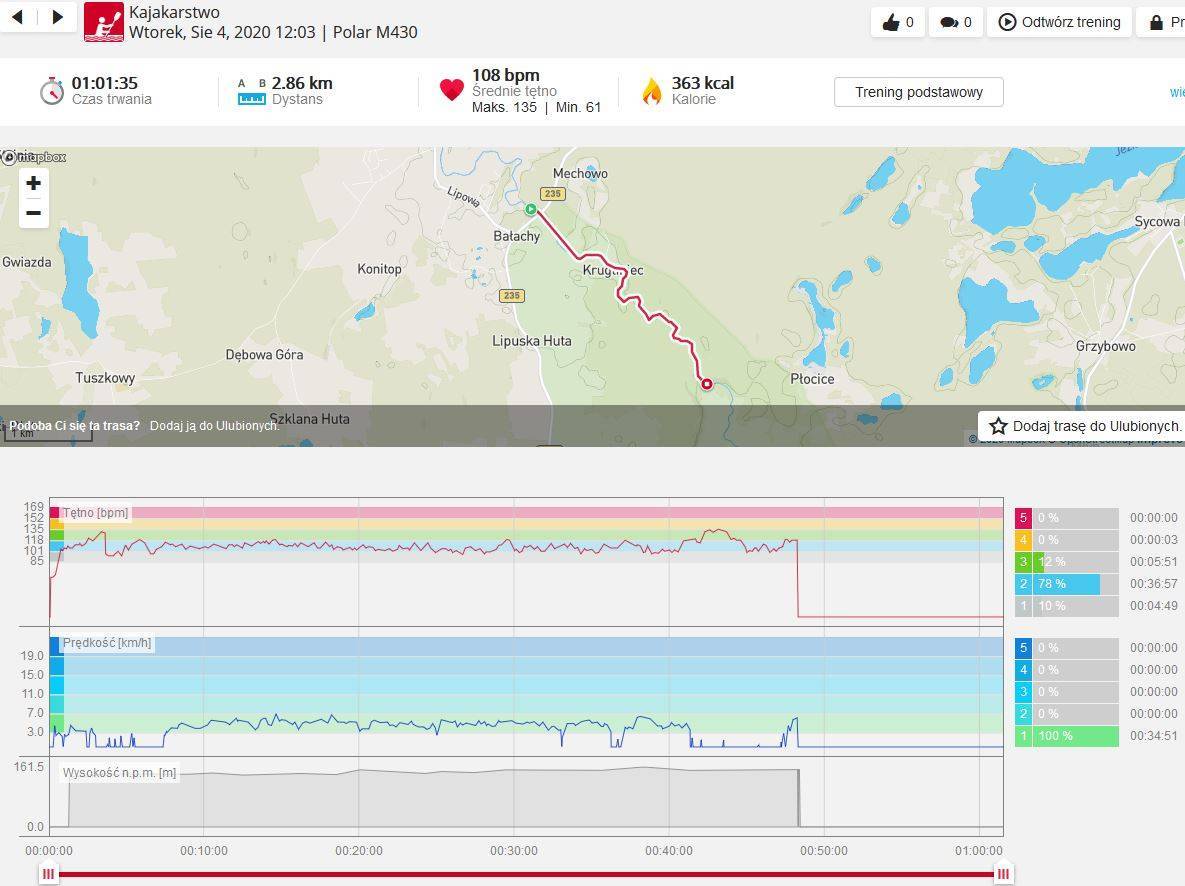Click the Trening podstawowy button
This screenshot has width=1185, height=886.
(918, 92)
